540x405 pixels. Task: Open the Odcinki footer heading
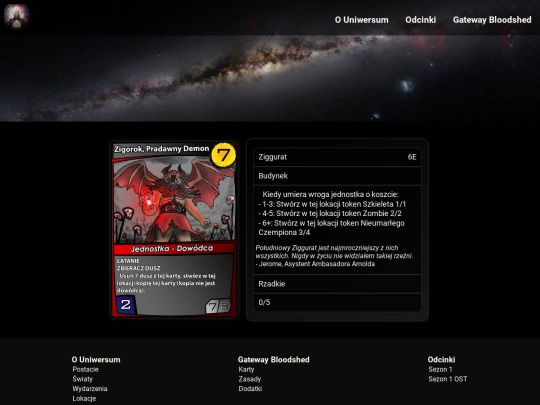[441, 360]
